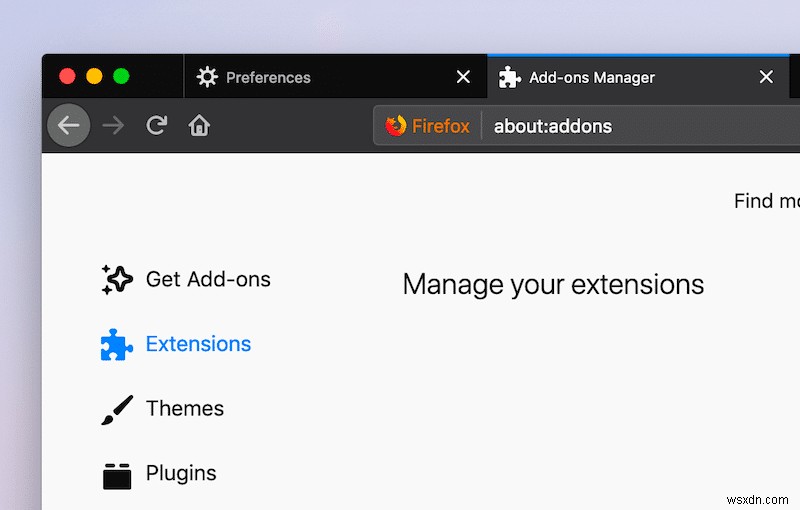The width and height of the screenshot is (800, 510).
Task: Click the about:addons address field
Action: point(553,126)
